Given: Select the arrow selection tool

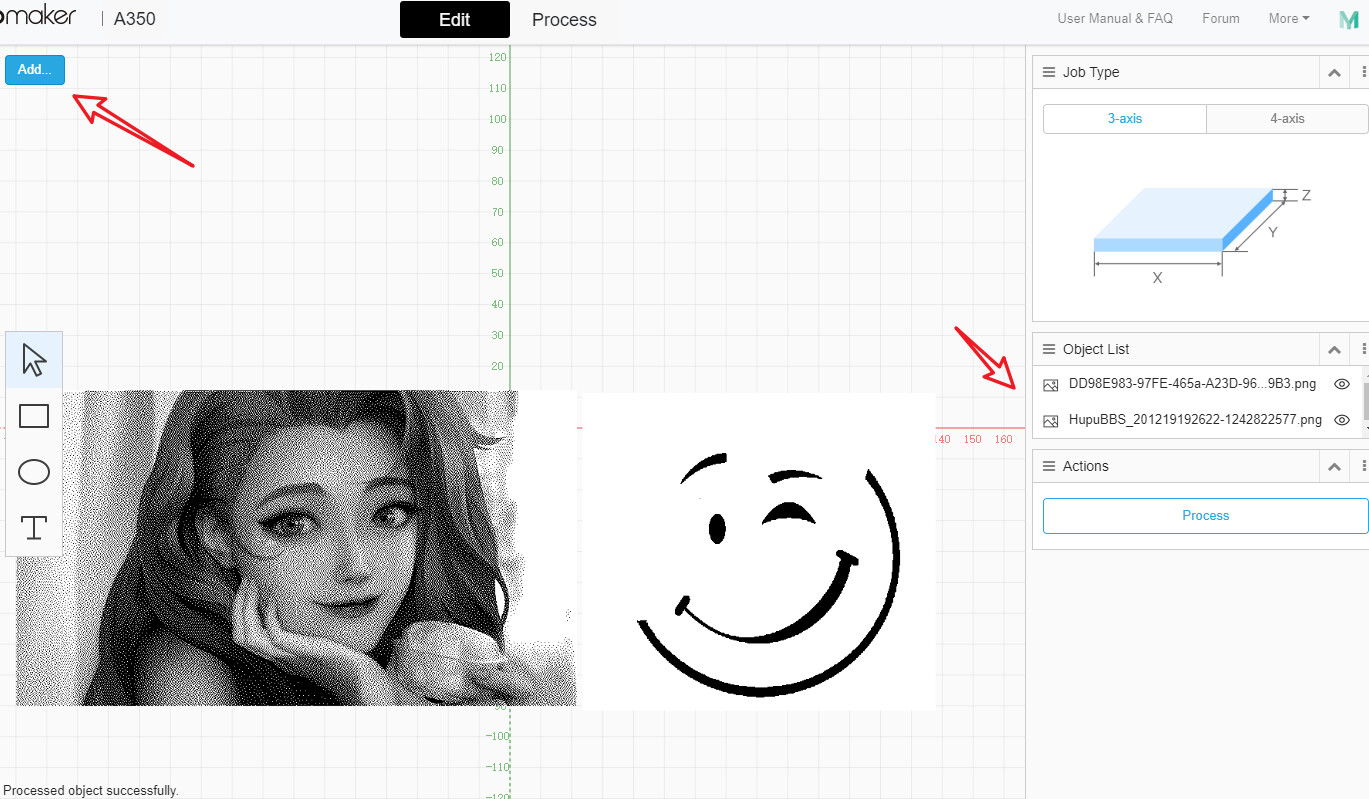Looking at the screenshot, I should [33, 358].
